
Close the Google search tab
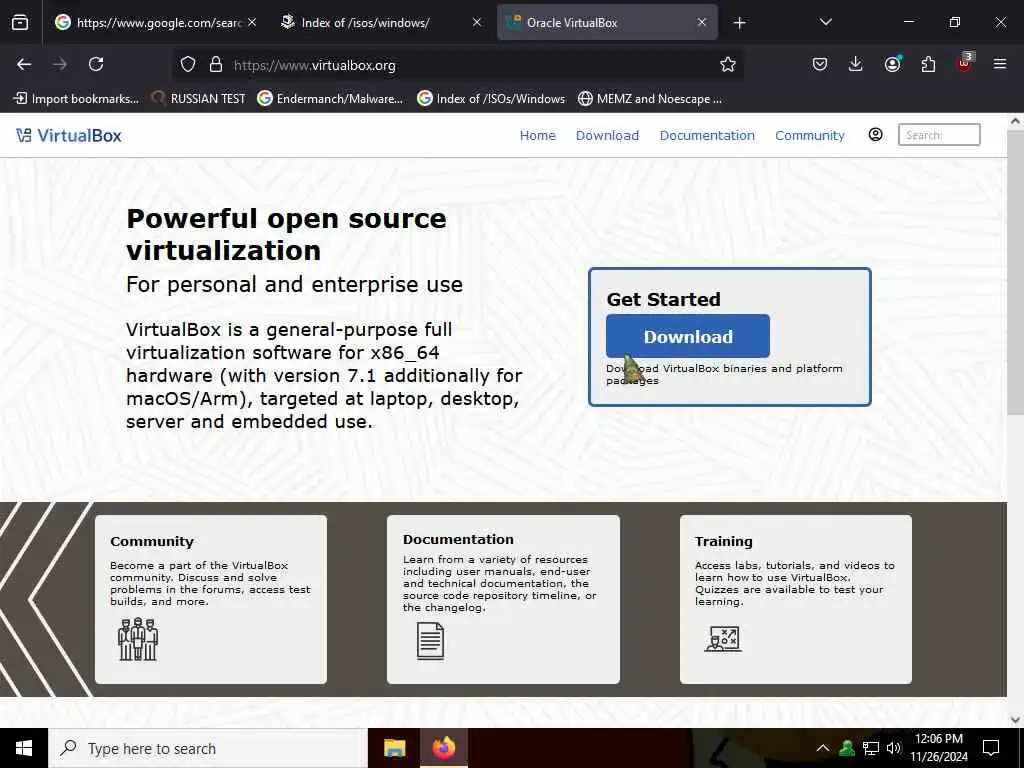(x=252, y=22)
